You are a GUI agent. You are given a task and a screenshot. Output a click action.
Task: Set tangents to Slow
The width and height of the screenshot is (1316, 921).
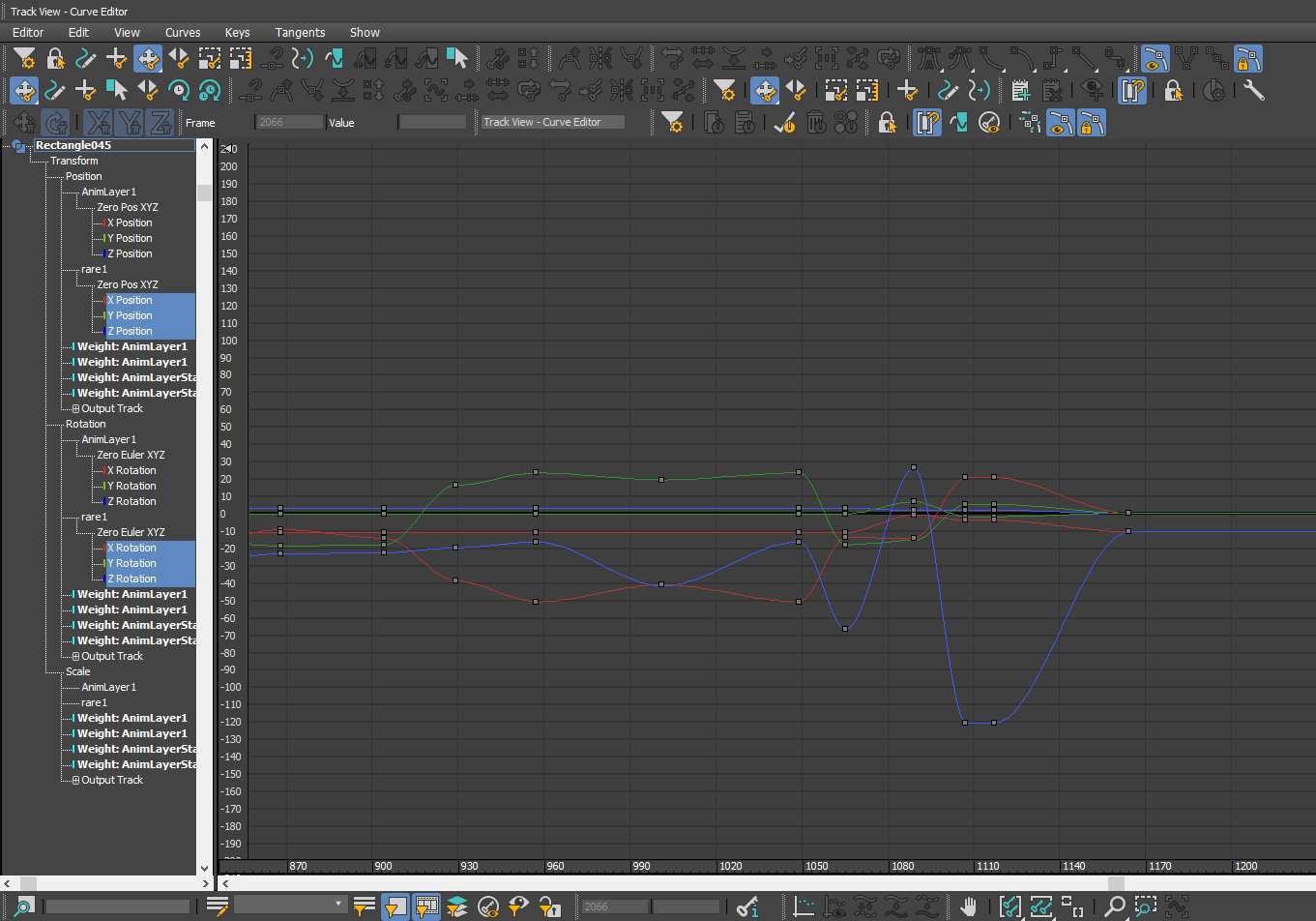click(1022, 58)
